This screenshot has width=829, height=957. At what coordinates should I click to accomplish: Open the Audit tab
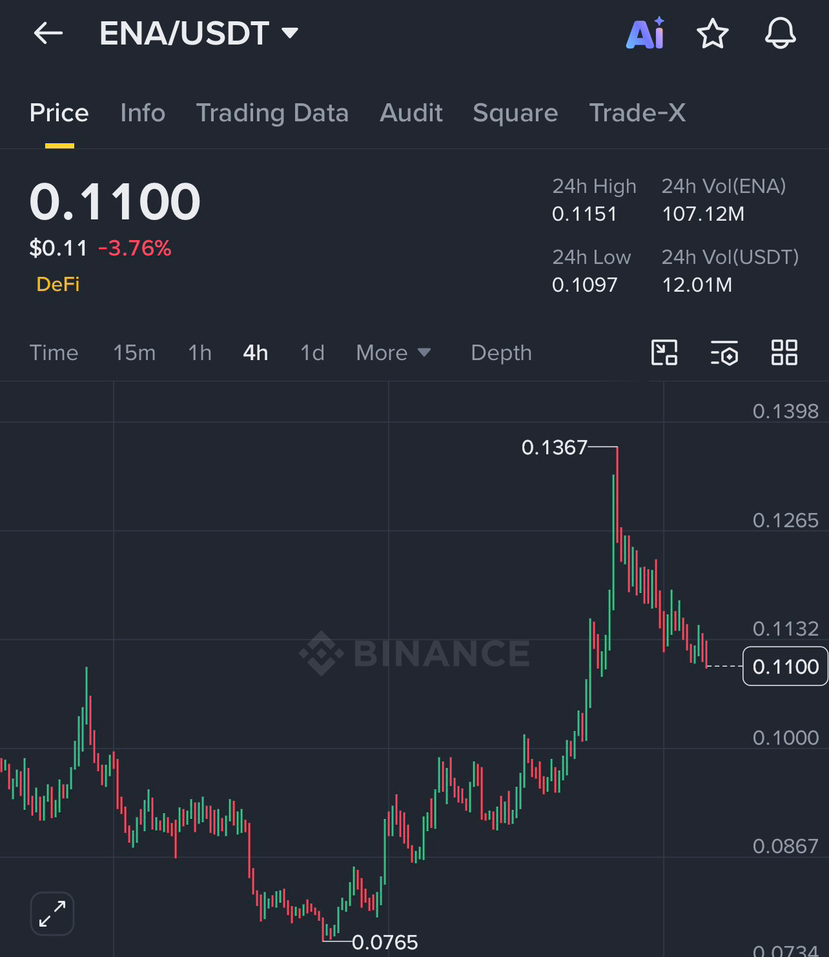coord(411,113)
